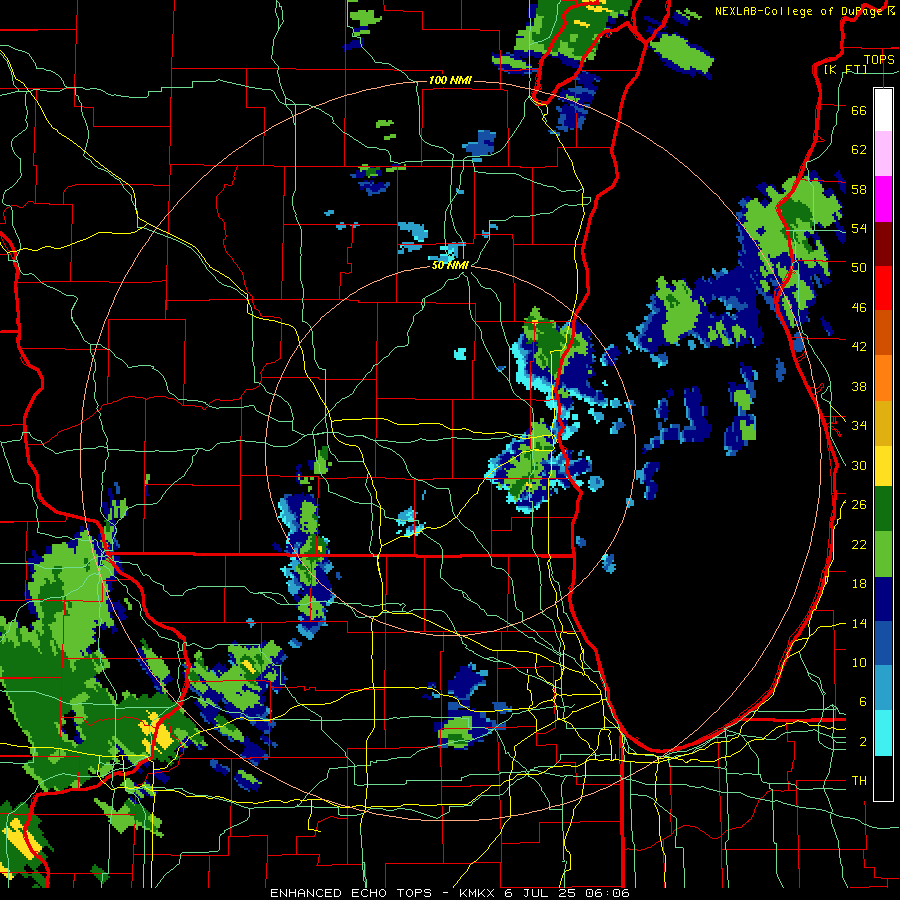Click the legend value 14
900x900 pixels.
(x=859, y=623)
